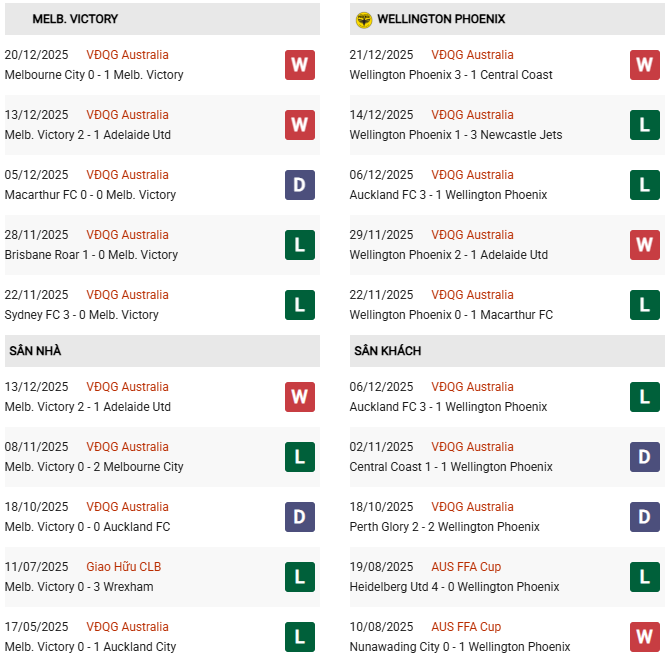Select the SÂN NHÀ home matches header

click(36, 351)
